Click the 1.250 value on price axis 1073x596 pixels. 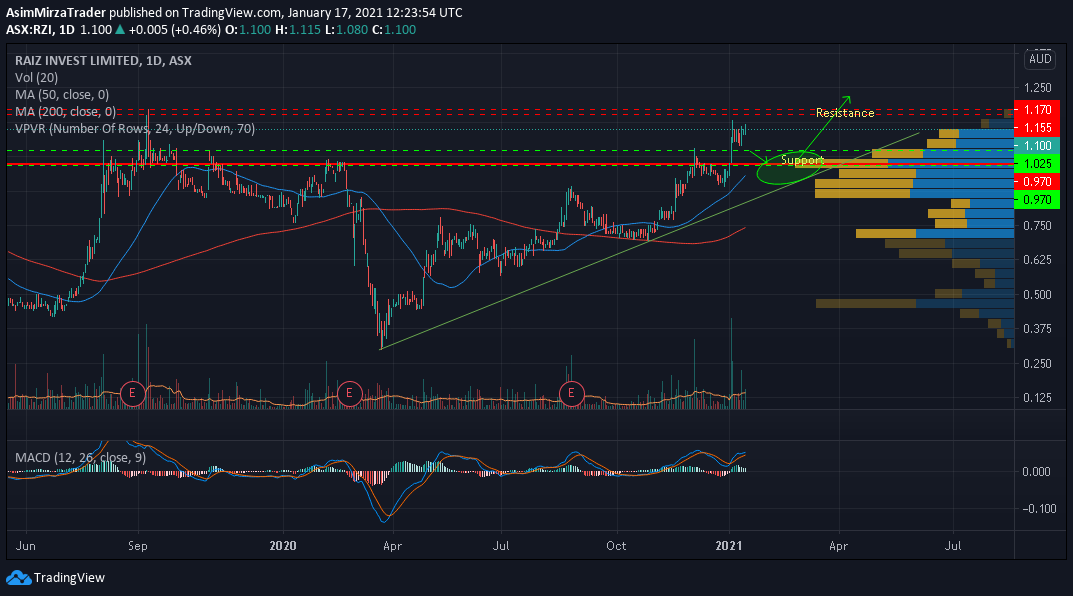pos(1037,88)
